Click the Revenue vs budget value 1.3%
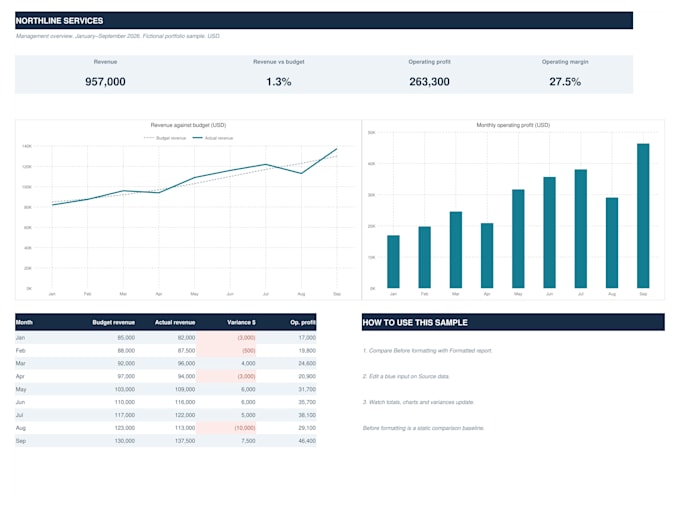Image resolution: width=680 pixels, height=510 pixels. point(279,82)
